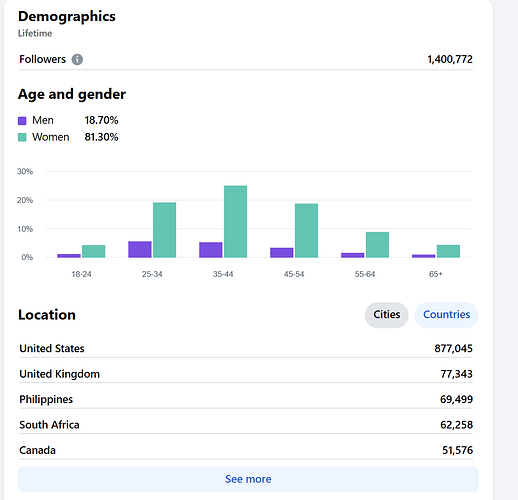Viewport: 518px width, 500px height.
Task: Click the purple Men legend swatch
Action: tap(22, 121)
